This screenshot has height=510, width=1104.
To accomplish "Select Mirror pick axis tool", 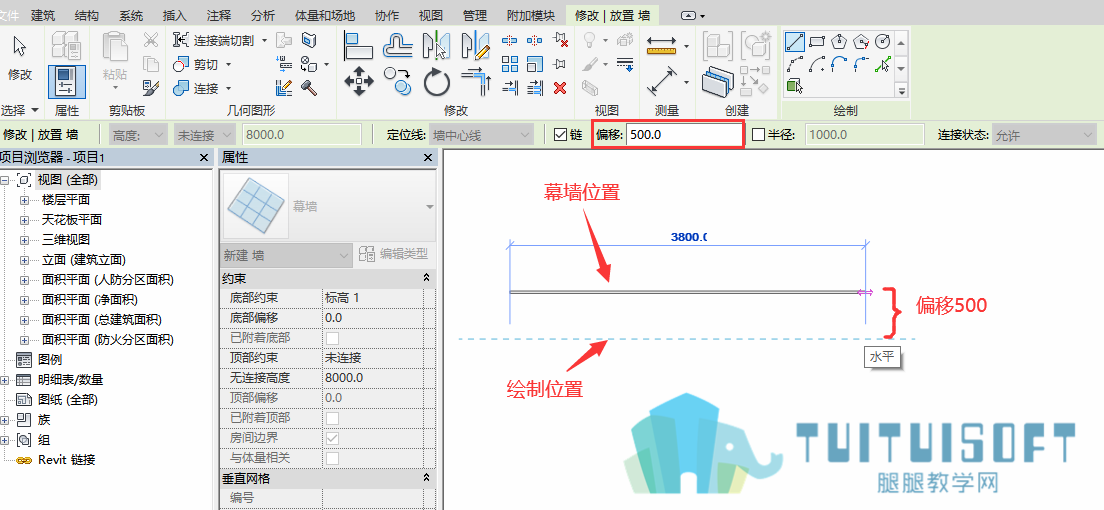I will (x=437, y=46).
